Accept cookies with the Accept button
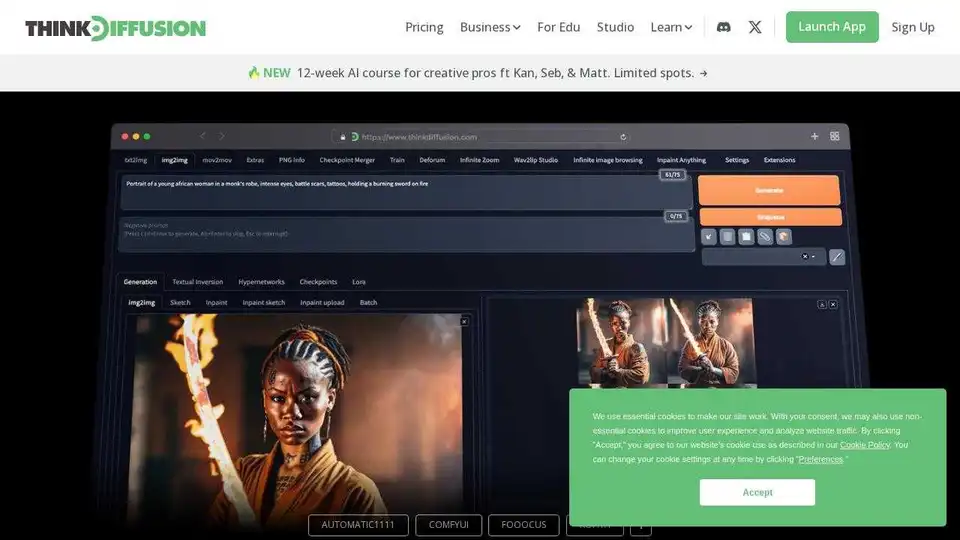This screenshot has width=960, height=540. tap(757, 492)
